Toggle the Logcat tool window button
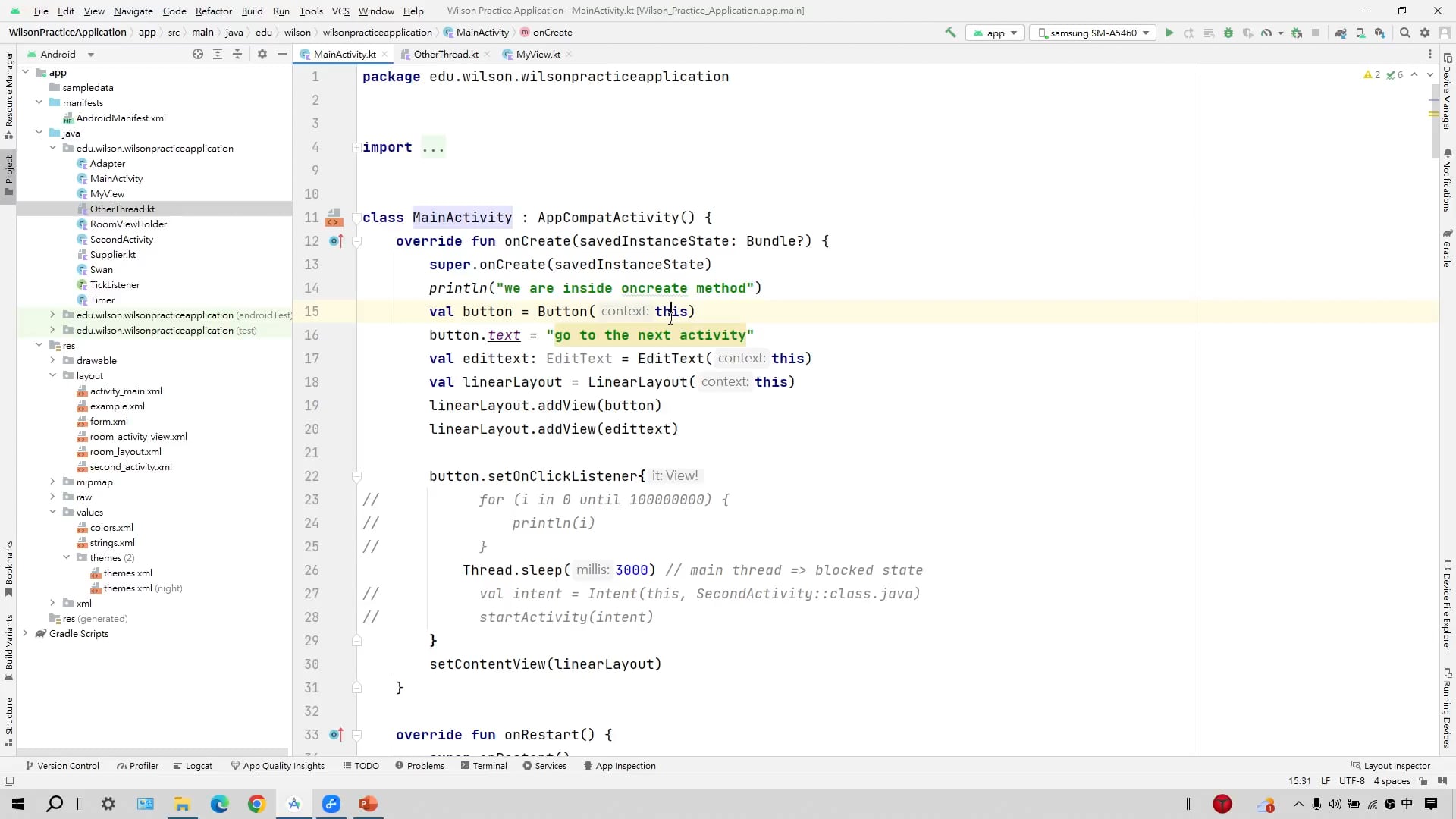 pyautogui.click(x=193, y=766)
